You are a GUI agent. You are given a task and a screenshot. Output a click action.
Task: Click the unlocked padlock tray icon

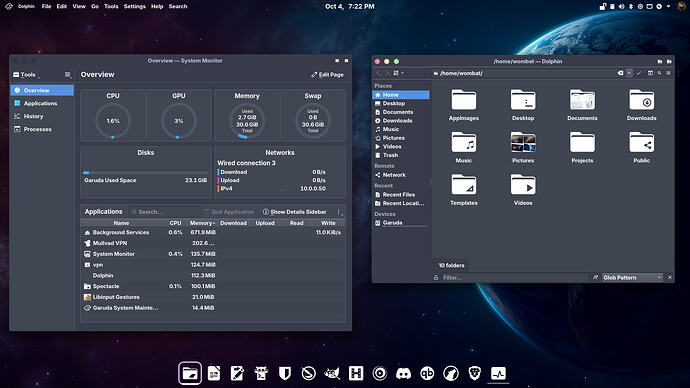(603, 6)
